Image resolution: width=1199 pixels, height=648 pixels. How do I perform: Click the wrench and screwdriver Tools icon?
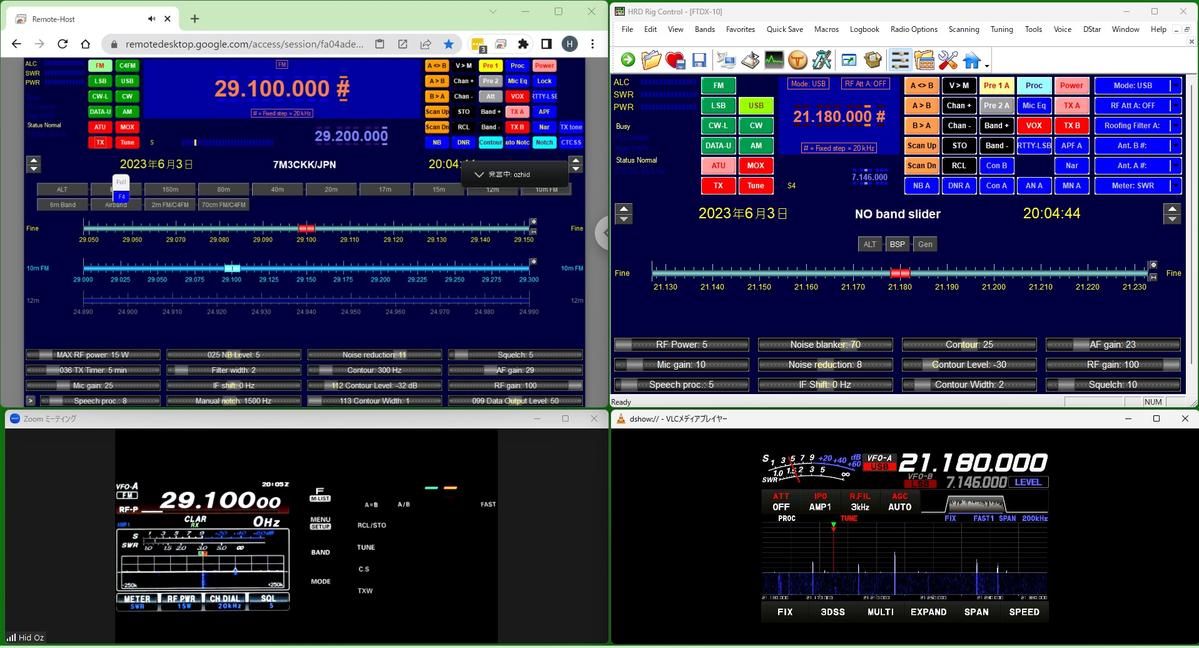947,60
